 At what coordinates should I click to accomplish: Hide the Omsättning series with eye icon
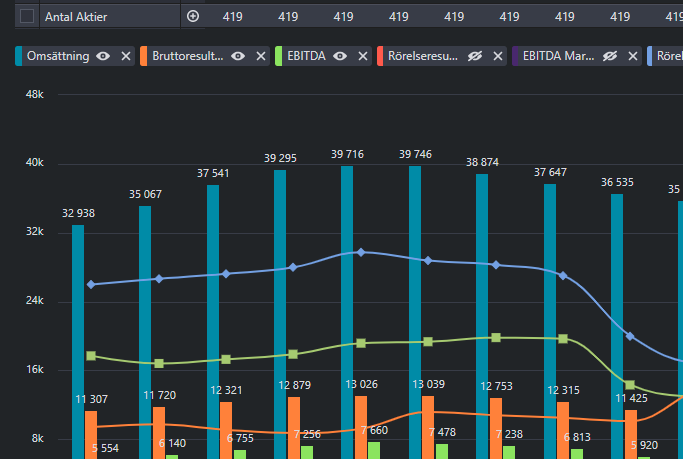tap(103, 56)
